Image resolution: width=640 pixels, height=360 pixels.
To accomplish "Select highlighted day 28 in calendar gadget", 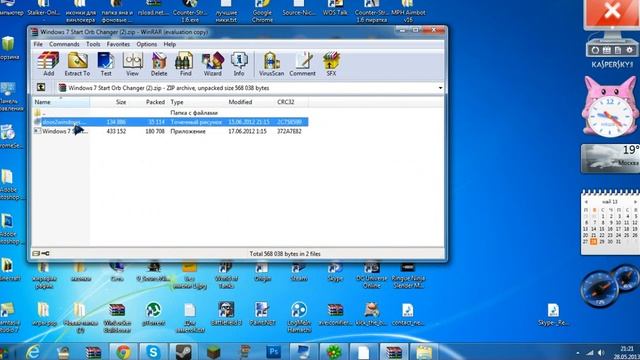I will (x=593, y=242).
